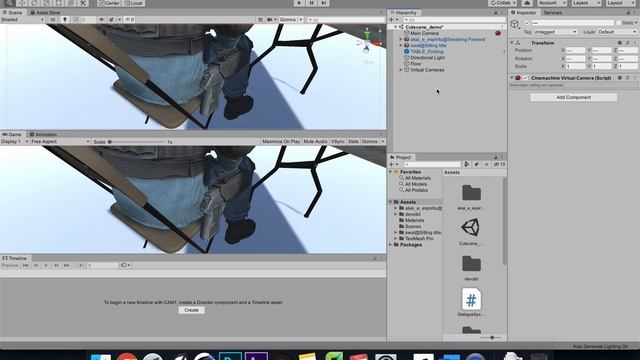Toggle Maximize On Play
640x360 pixels.
[281, 142]
